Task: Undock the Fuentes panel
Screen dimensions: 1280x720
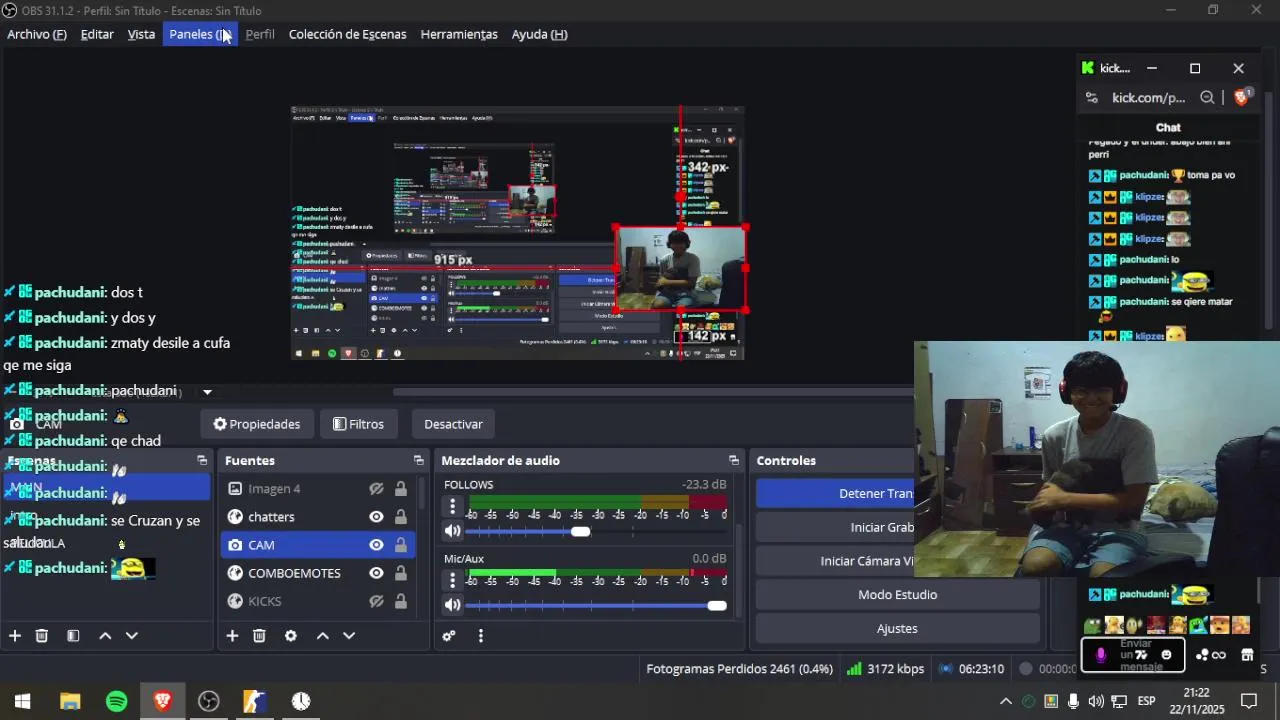Action: click(418, 460)
